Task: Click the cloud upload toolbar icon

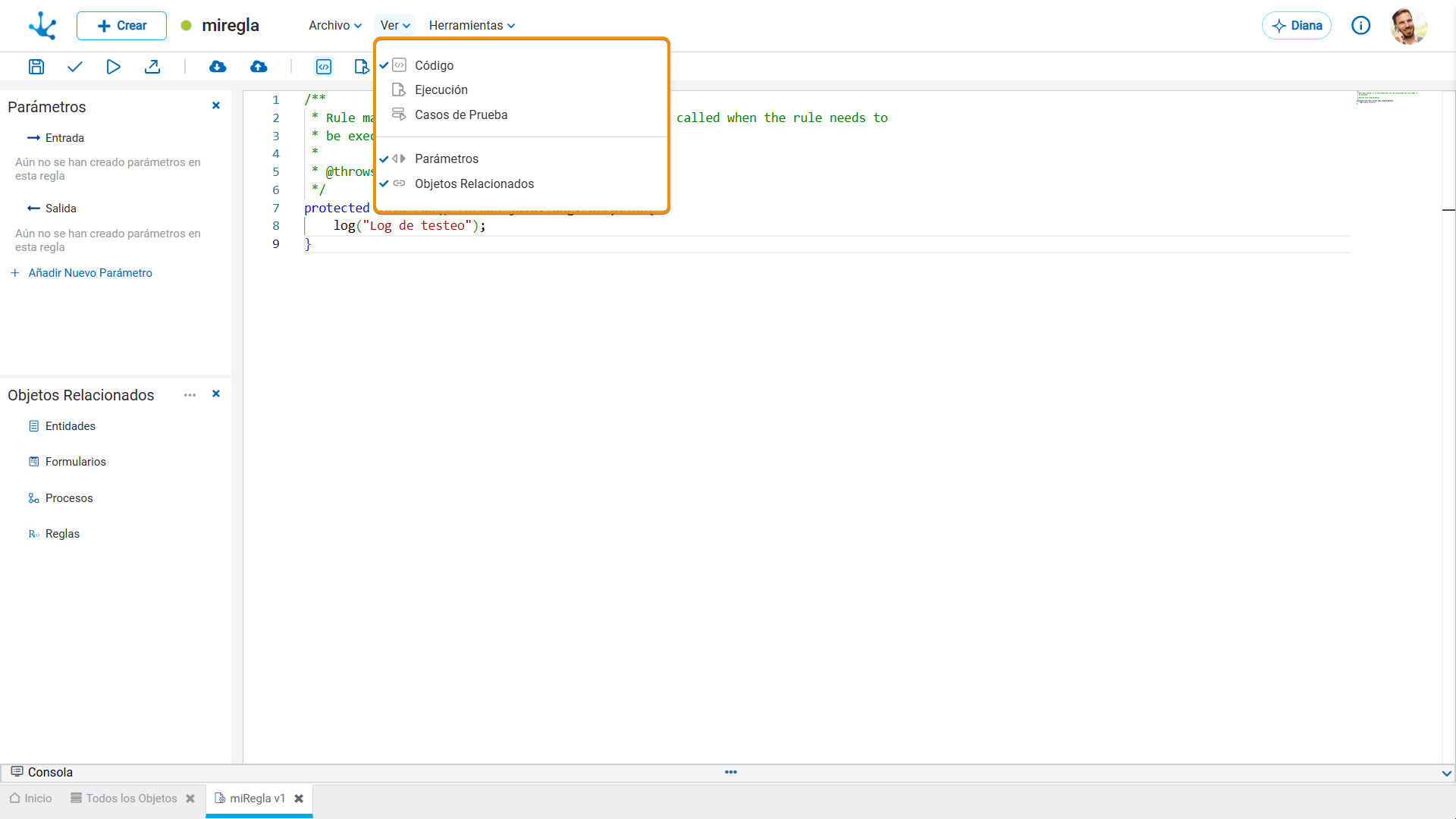Action: click(259, 67)
